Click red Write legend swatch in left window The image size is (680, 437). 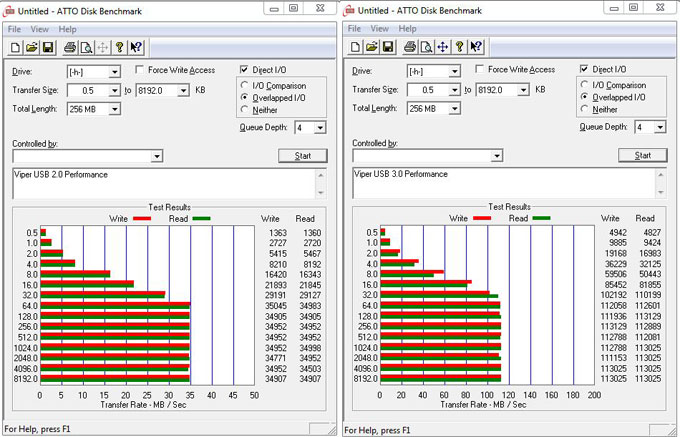tap(142, 219)
